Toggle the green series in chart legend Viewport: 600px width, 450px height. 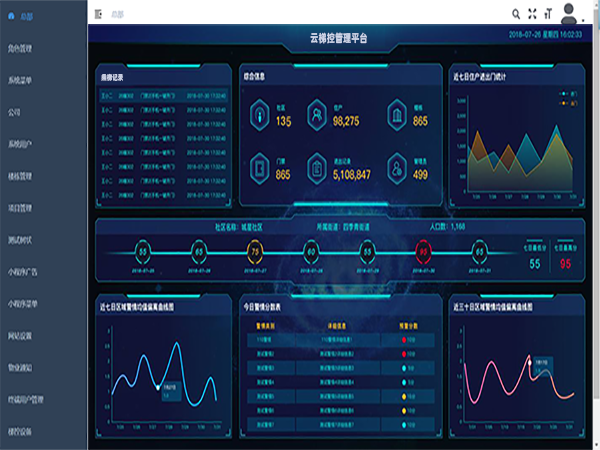coord(565,93)
